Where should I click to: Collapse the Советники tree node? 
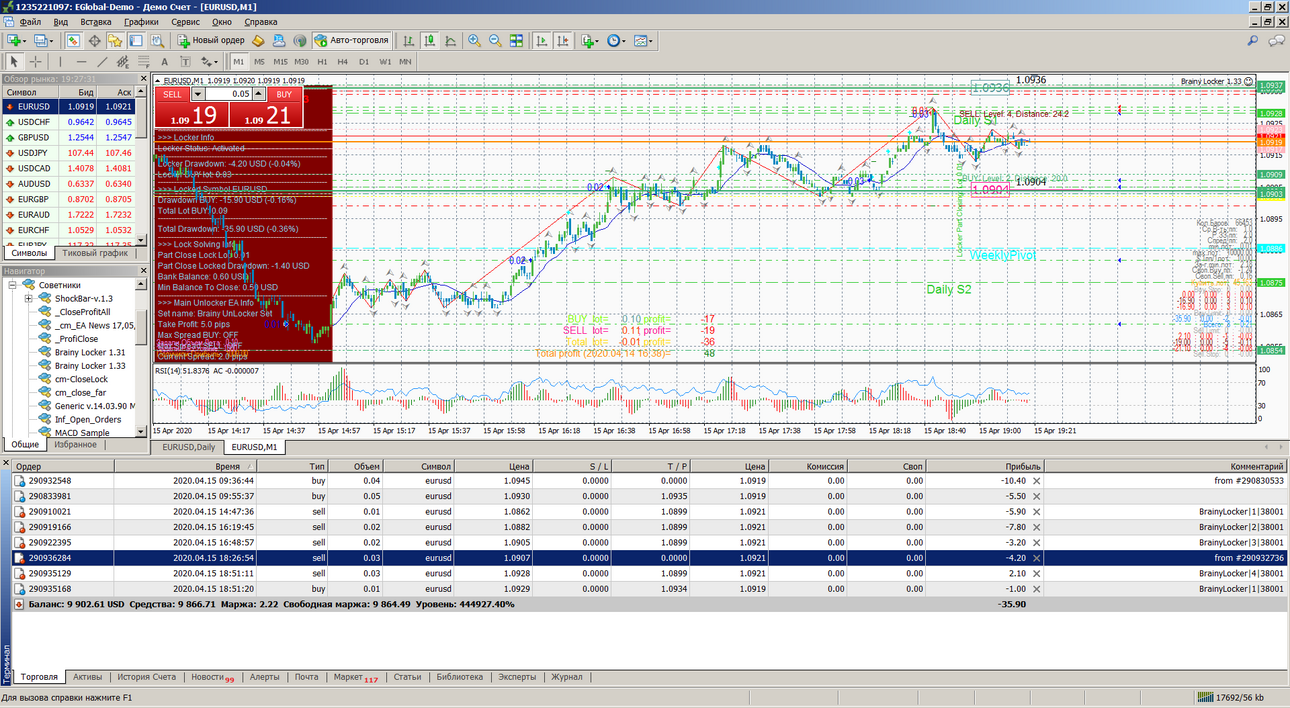12,285
